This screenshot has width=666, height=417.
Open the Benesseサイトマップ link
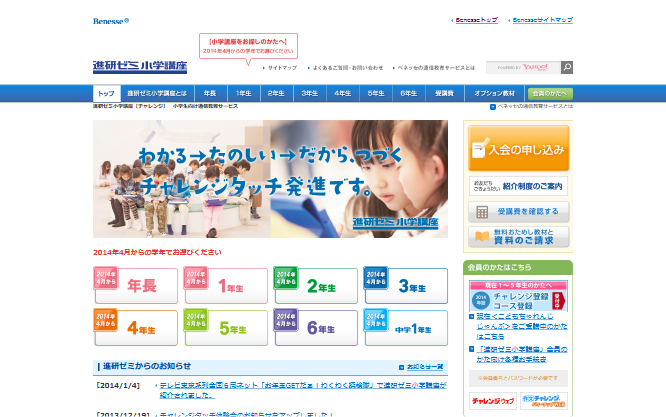542,20
